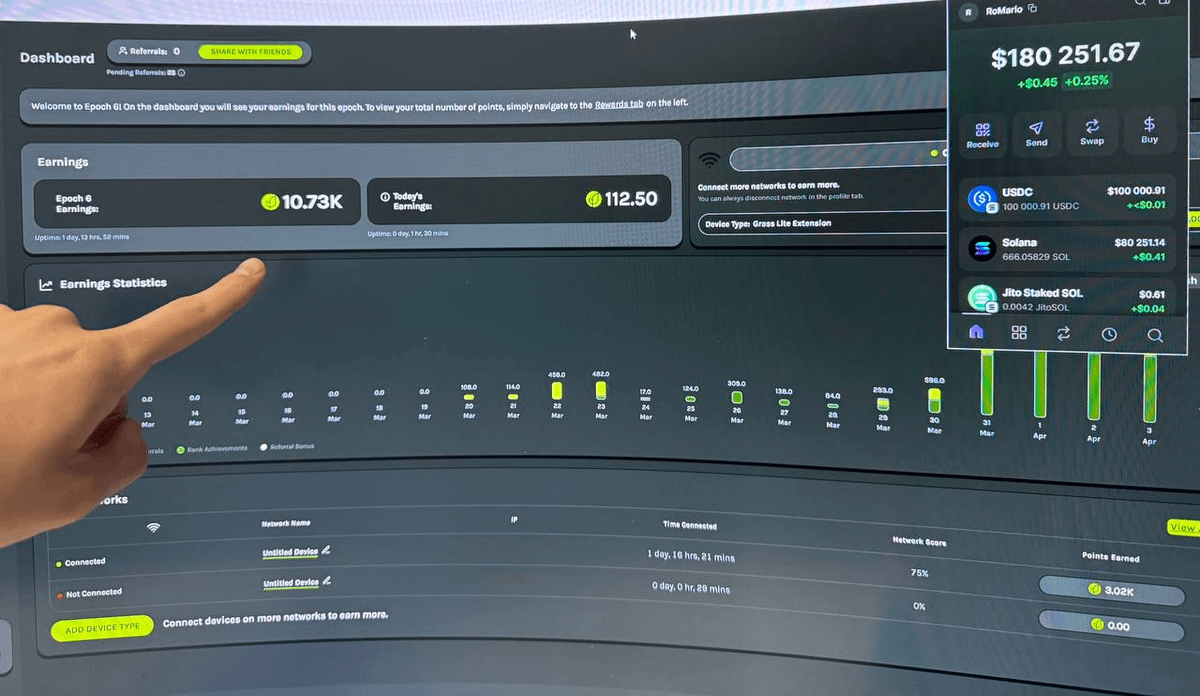
Task: Click the 22 Mar bar showing 458.0
Action: (557, 391)
